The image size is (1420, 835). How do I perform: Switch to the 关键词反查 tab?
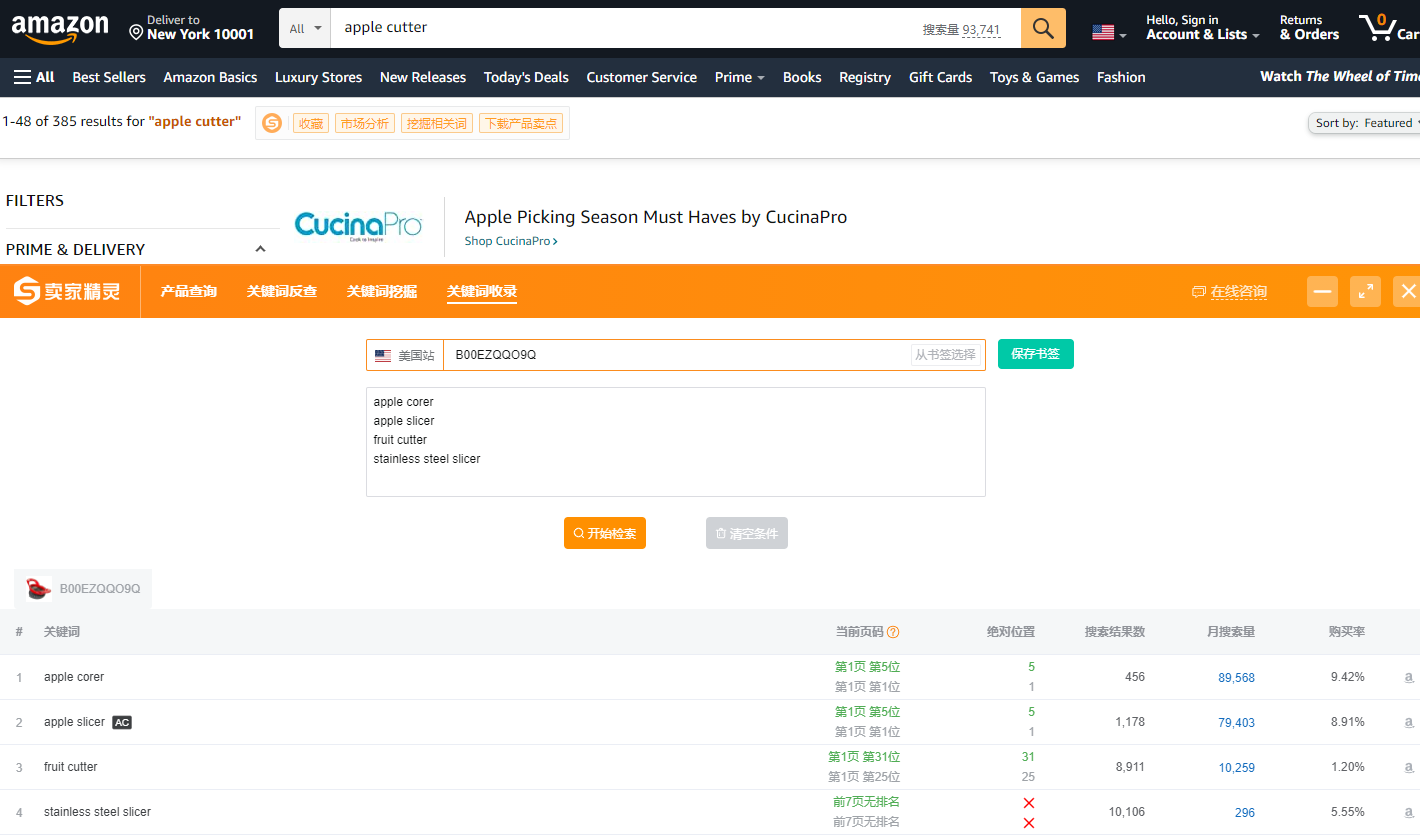click(282, 291)
